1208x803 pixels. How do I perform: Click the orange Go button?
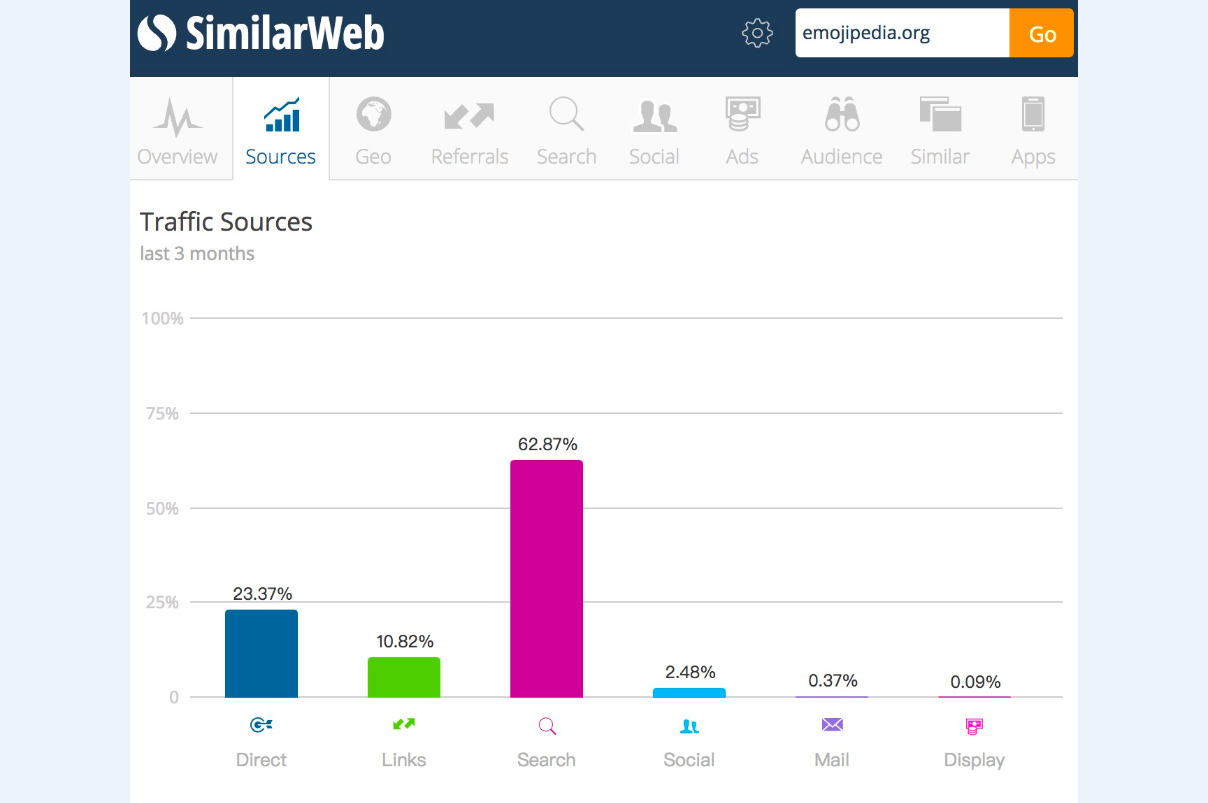pos(1042,33)
